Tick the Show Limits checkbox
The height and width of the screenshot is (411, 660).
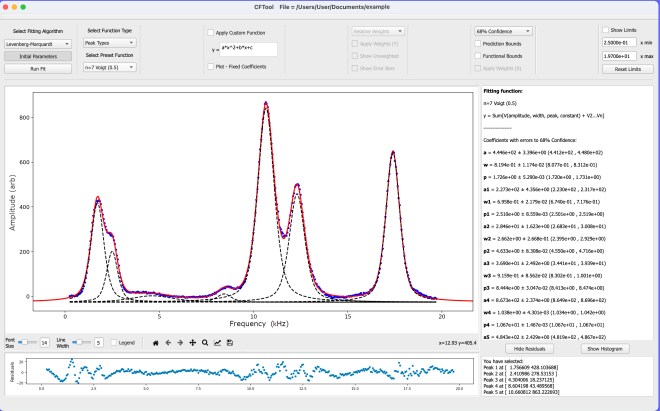click(607, 31)
